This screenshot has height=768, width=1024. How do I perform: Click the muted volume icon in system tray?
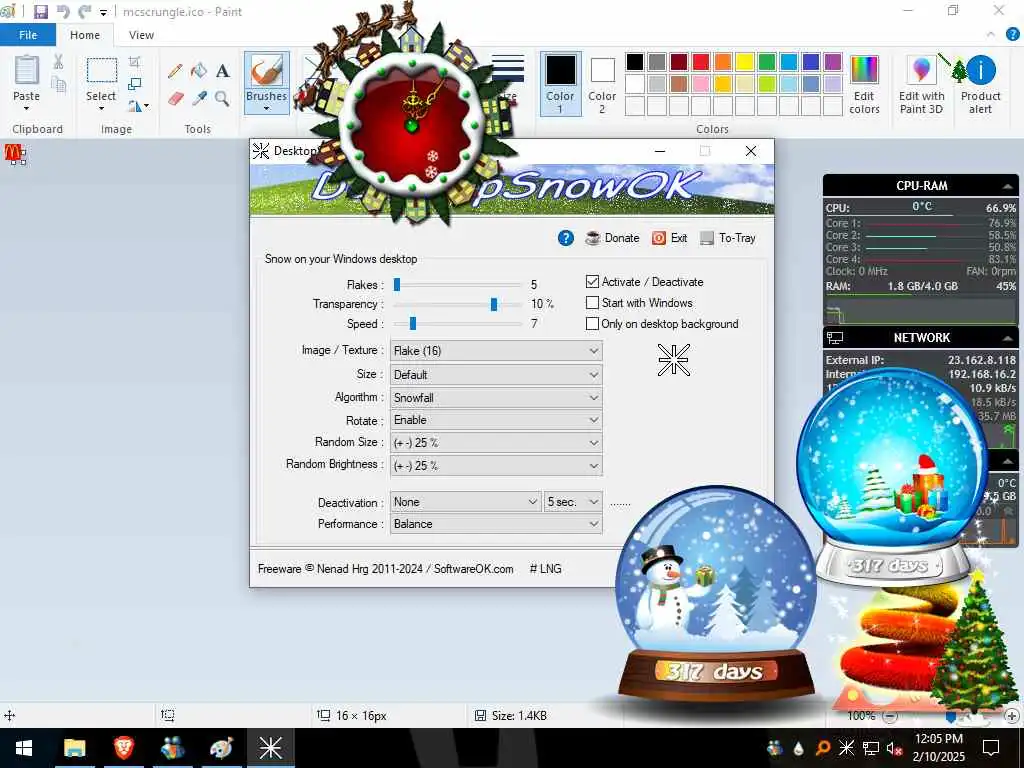(x=894, y=748)
